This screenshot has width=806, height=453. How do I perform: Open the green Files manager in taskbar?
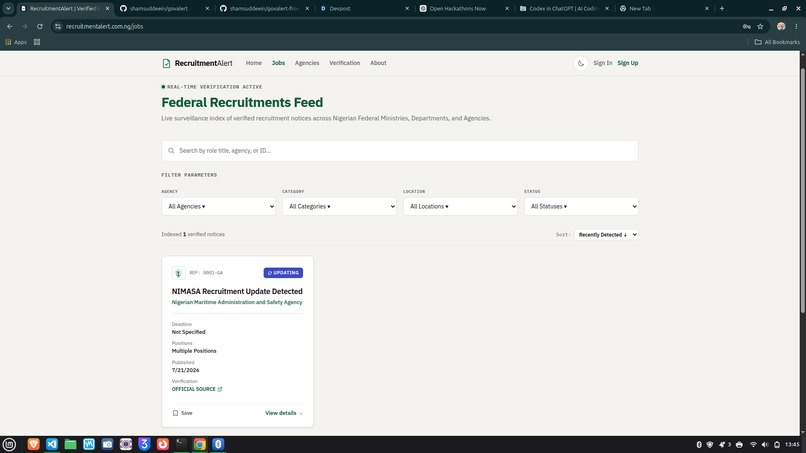coord(70,444)
